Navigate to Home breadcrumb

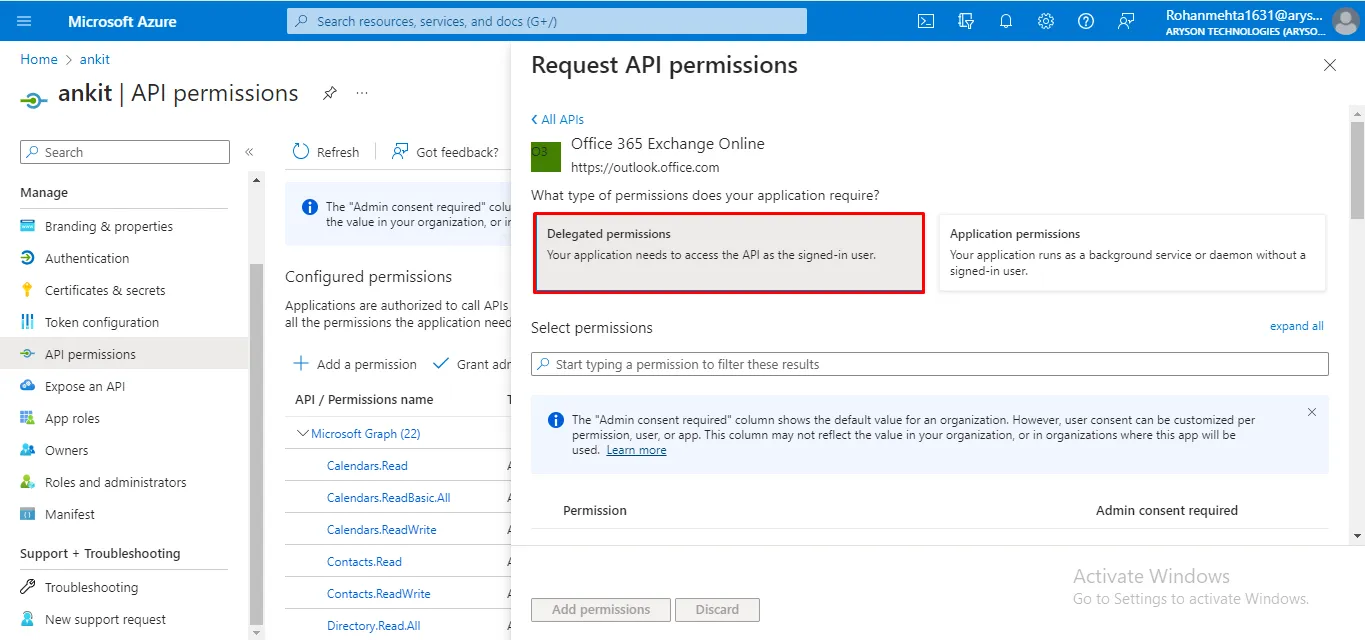[39, 59]
